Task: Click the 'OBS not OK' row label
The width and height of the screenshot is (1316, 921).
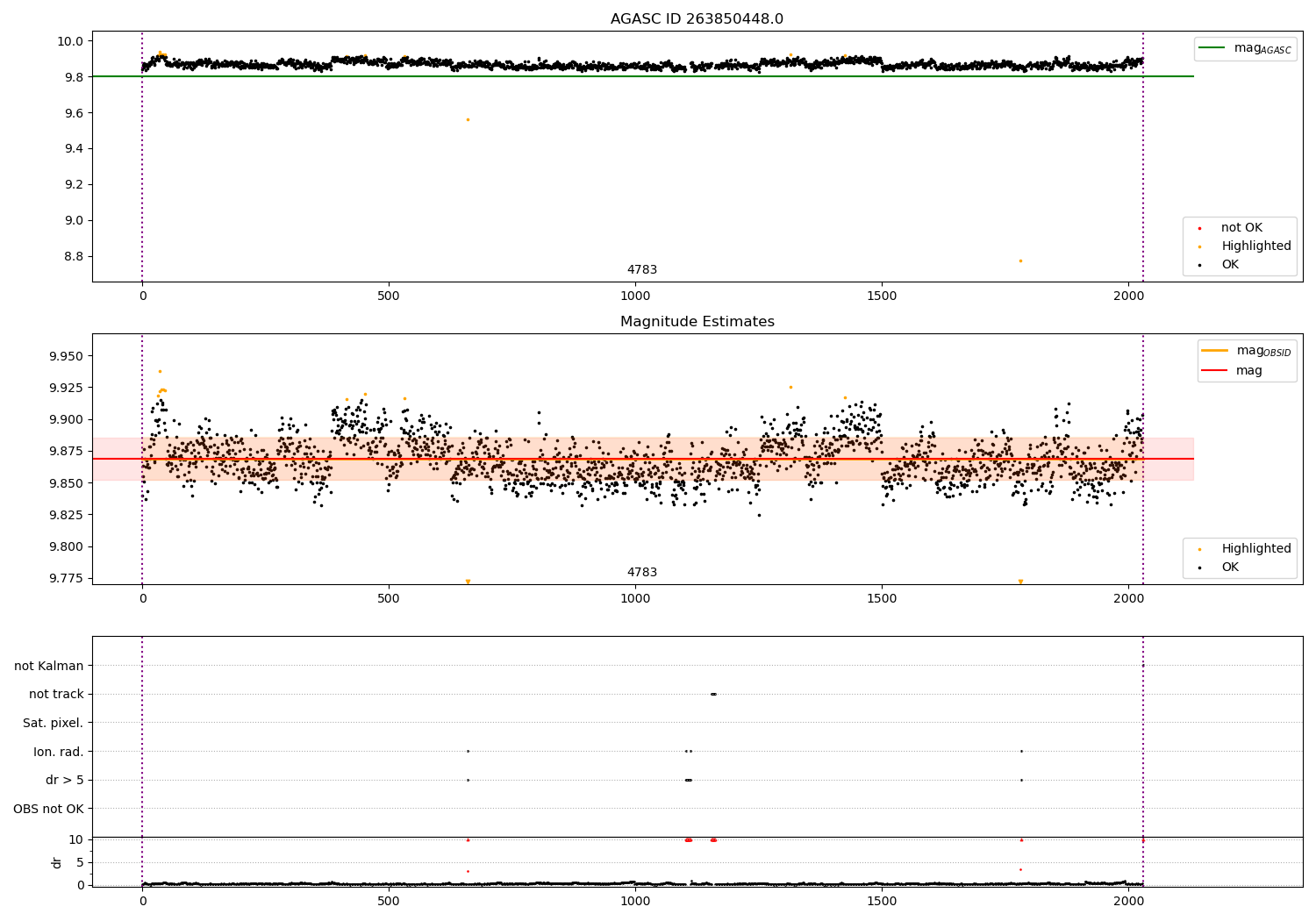Action: [x=48, y=809]
